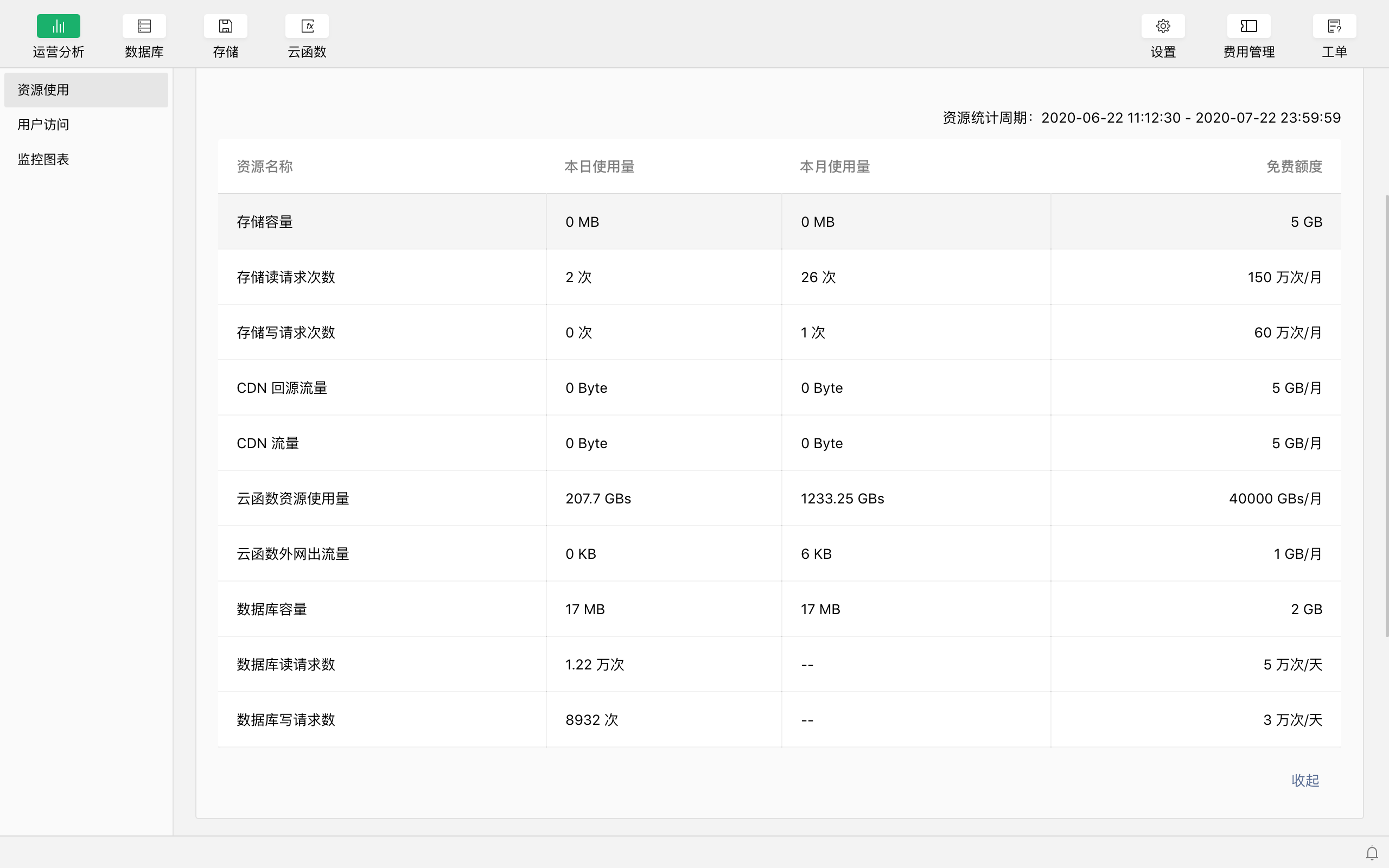Select 资源使用 in the sidebar
1389x868 pixels.
pyautogui.click(x=43, y=90)
